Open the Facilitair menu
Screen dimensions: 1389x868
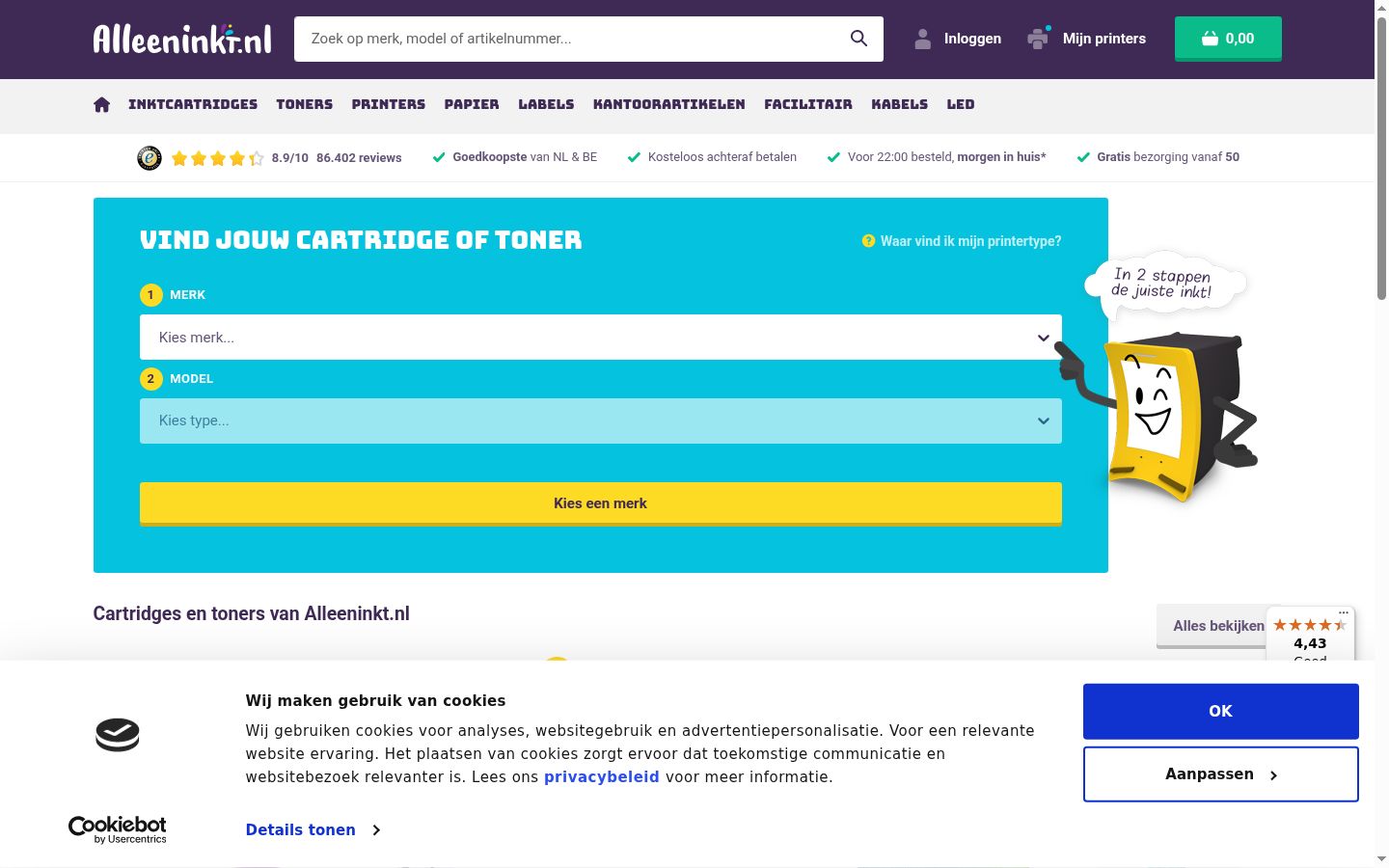[808, 104]
